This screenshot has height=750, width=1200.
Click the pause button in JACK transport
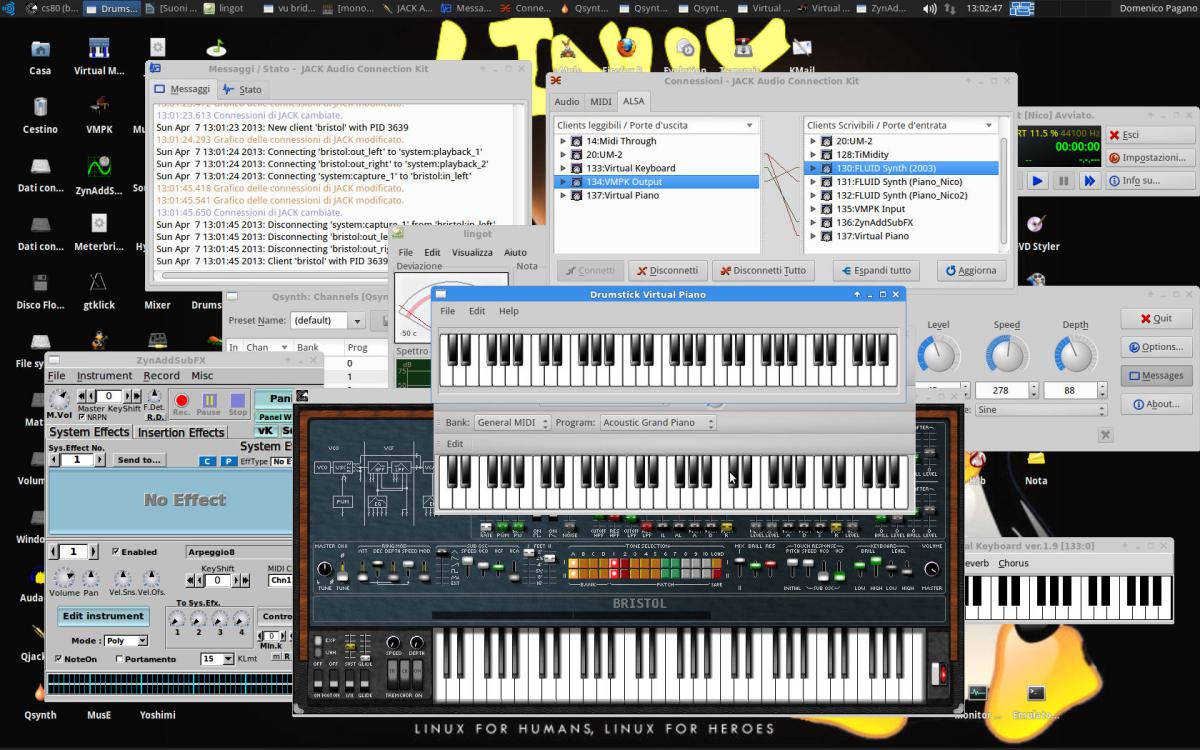point(1064,181)
